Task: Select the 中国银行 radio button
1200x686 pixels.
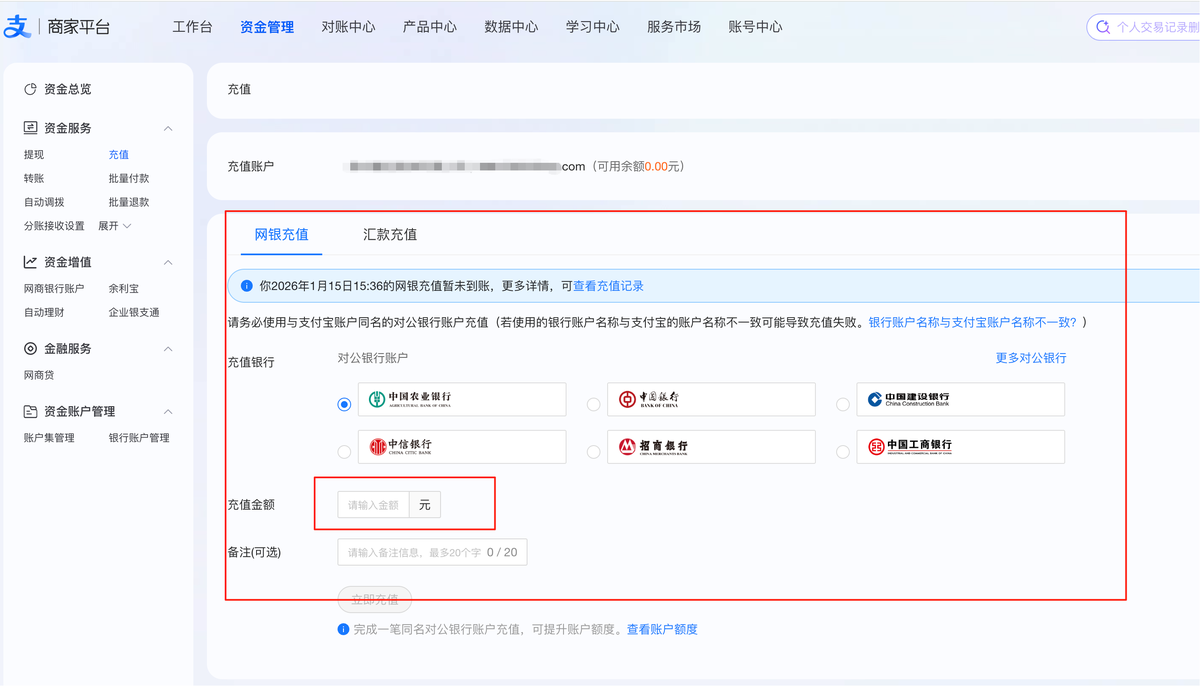Action: click(x=593, y=404)
